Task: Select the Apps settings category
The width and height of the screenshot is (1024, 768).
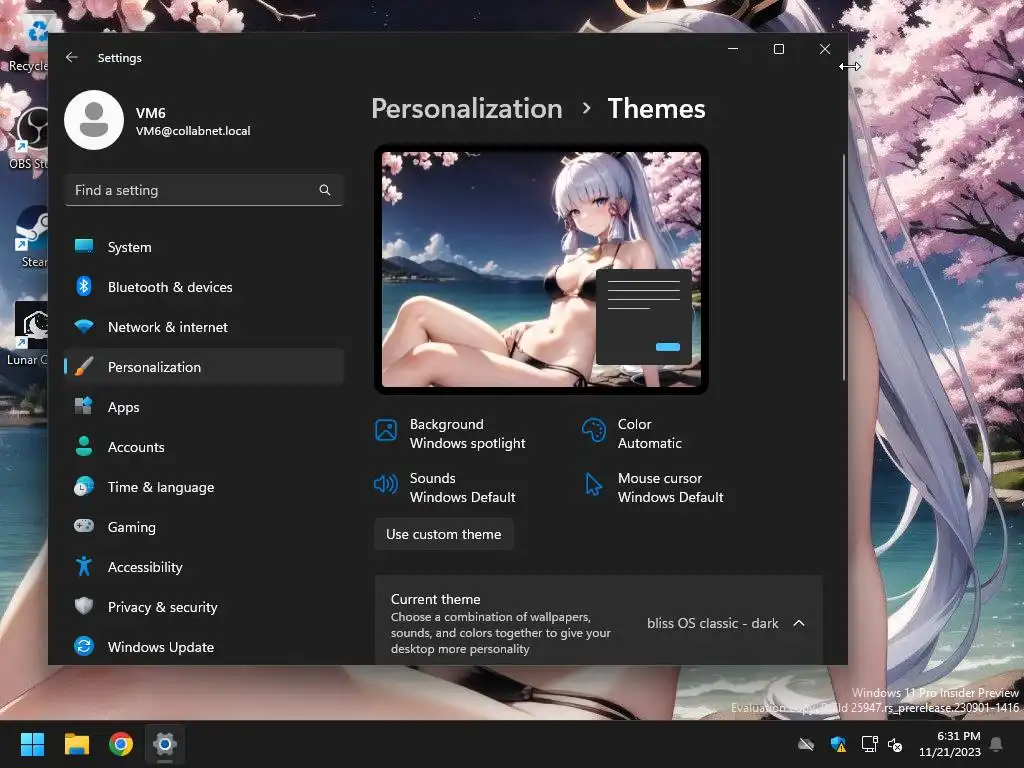Action: 204,407
